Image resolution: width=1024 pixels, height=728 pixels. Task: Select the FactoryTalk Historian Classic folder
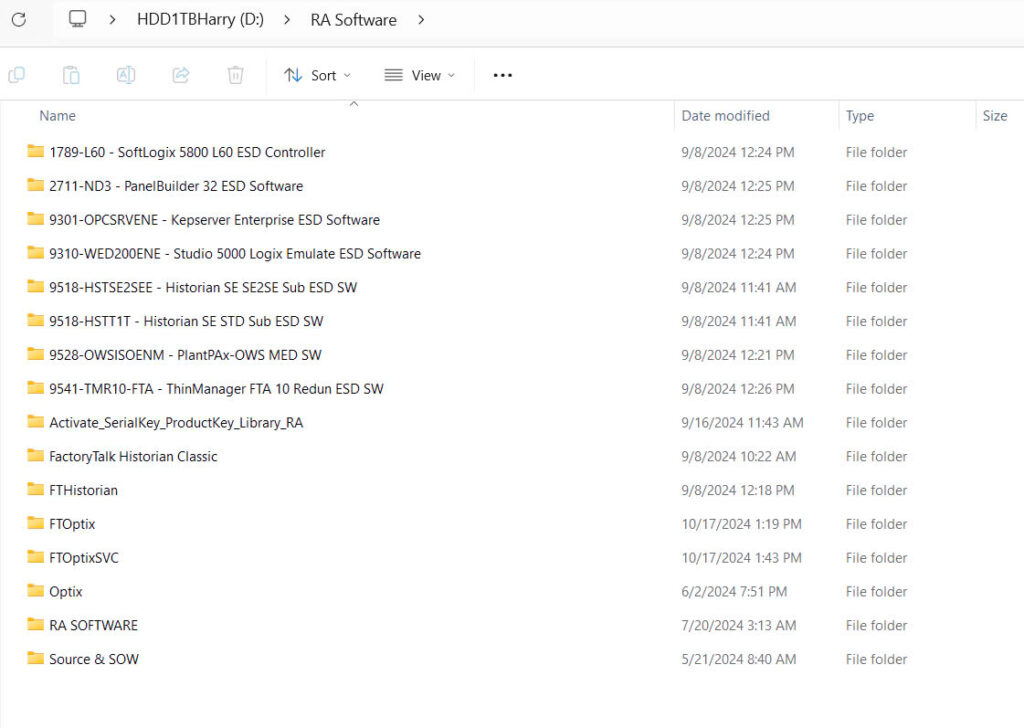131,456
